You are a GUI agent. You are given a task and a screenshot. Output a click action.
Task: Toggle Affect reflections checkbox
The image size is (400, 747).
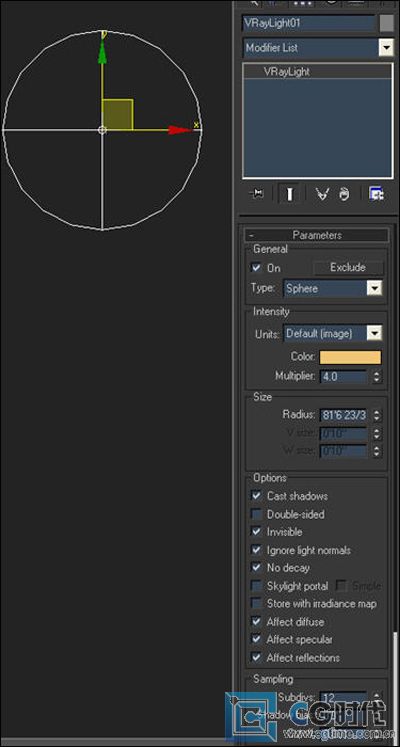[x=257, y=657]
